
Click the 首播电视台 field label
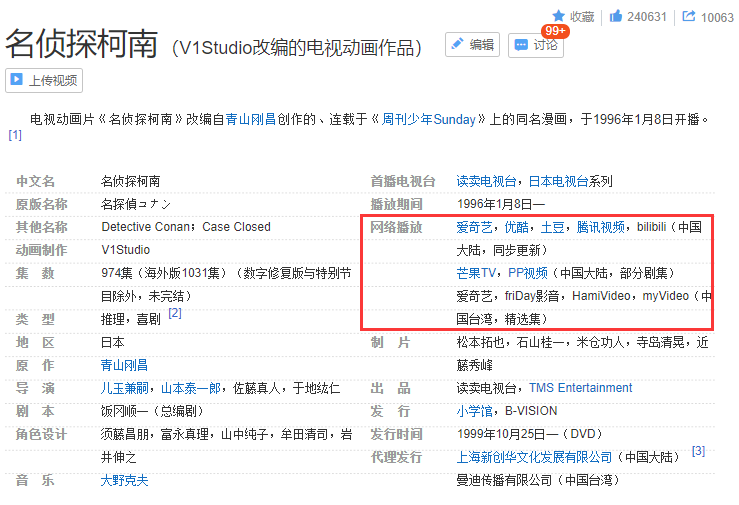pos(402,182)
